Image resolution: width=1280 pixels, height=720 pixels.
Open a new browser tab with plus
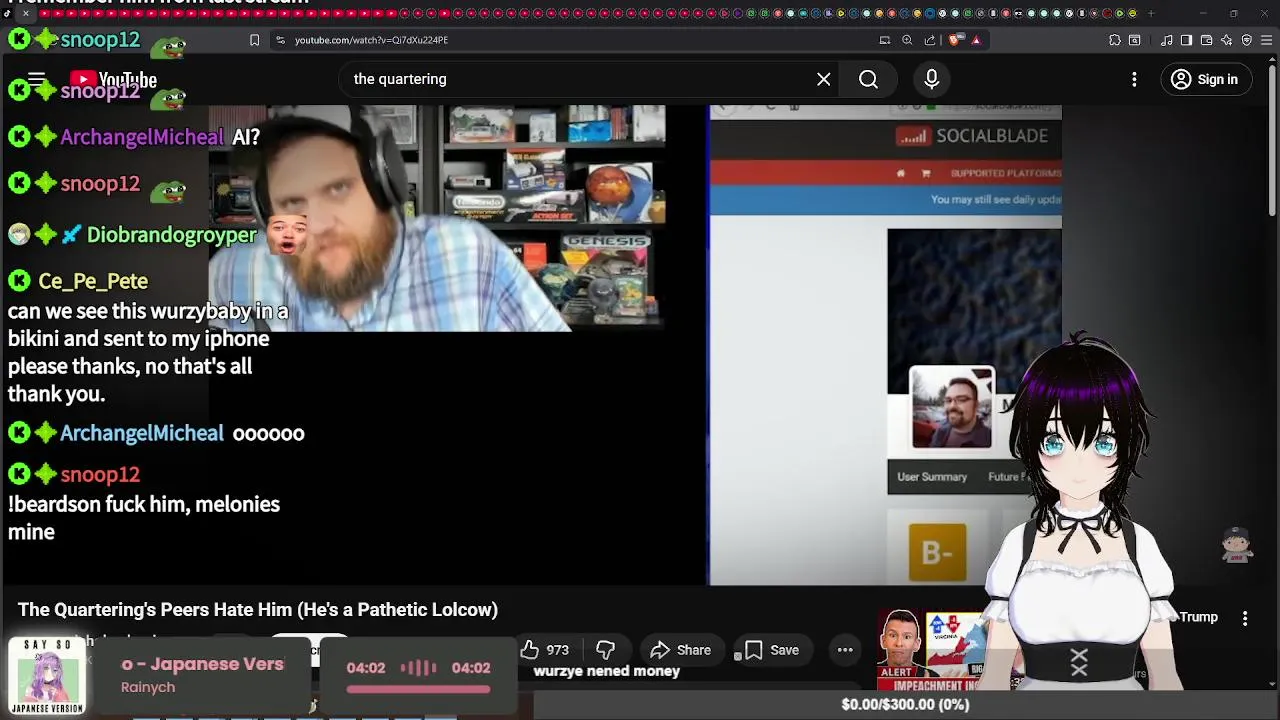pos(1151,13)
